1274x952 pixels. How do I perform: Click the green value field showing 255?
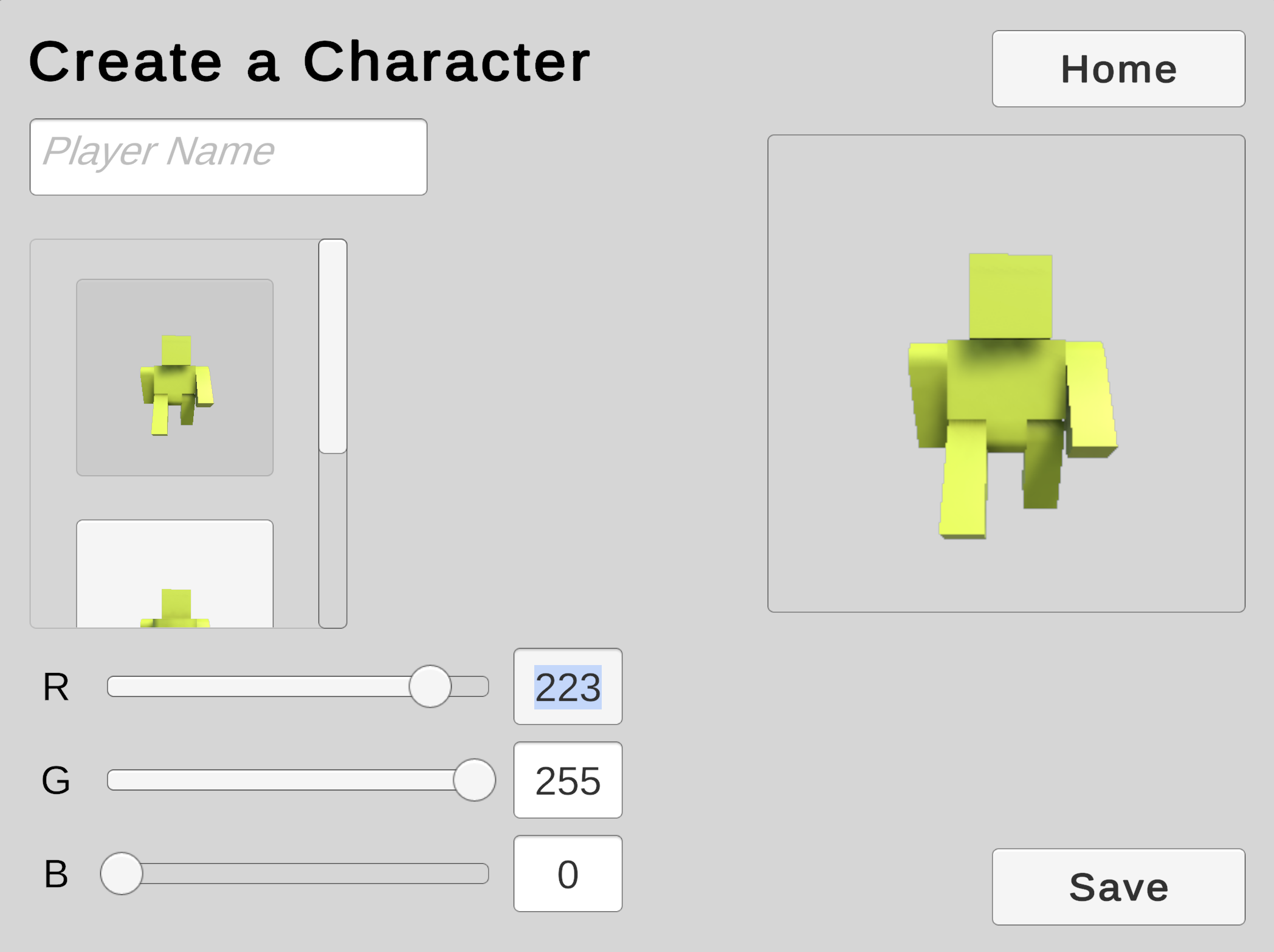(568, 780)
